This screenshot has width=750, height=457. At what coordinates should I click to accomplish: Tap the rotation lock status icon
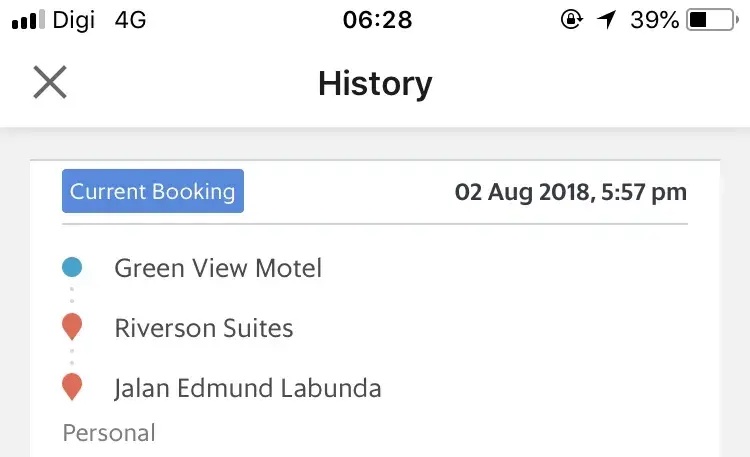[572, 20]
